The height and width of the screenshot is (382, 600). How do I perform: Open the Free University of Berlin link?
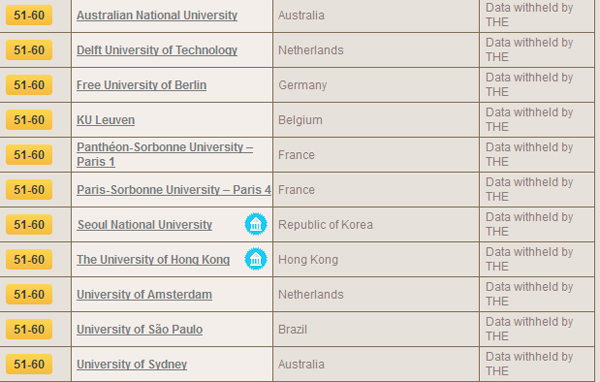142,85
